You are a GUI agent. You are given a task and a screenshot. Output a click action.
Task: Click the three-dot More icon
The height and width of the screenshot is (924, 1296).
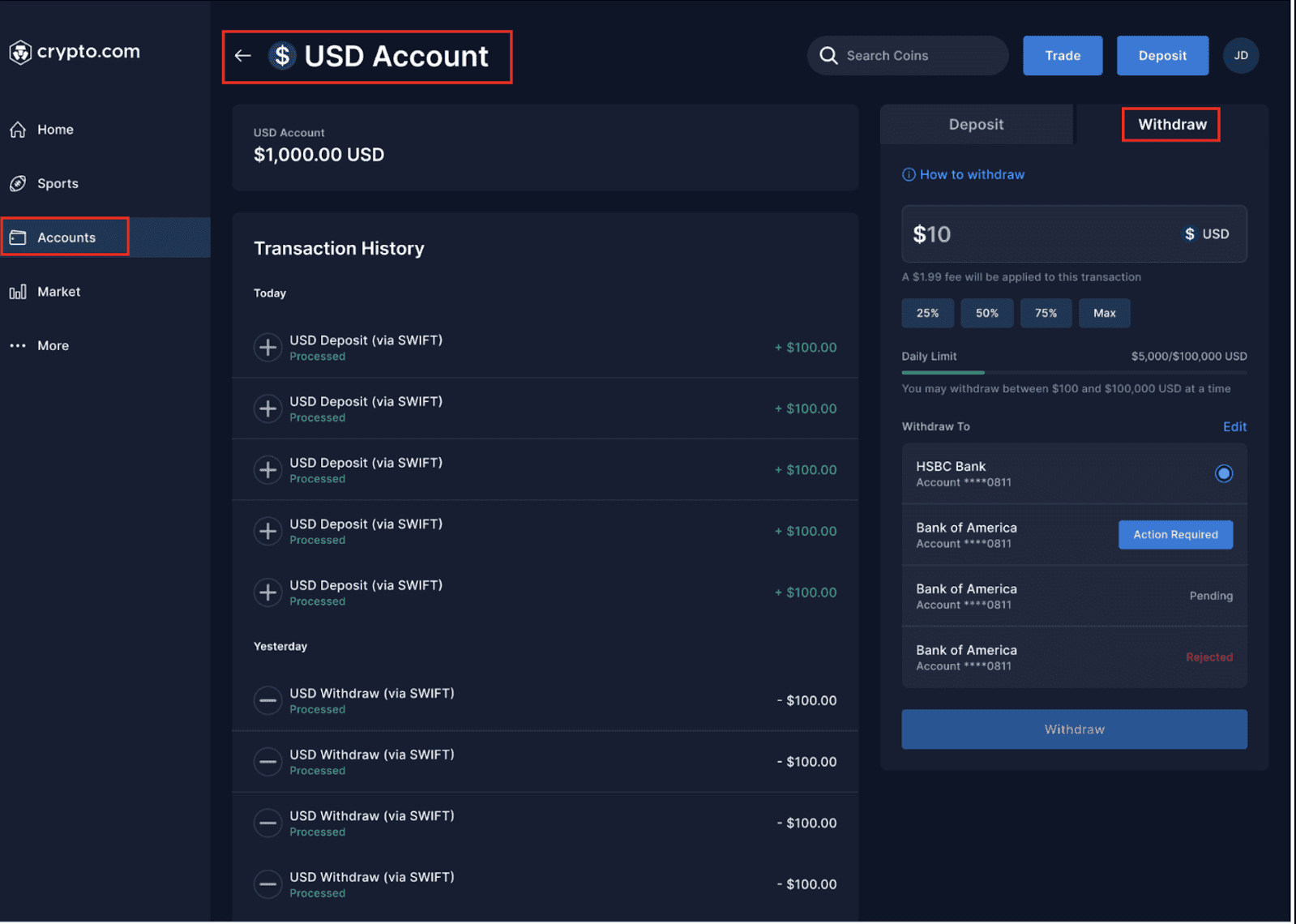click(18, 346)
